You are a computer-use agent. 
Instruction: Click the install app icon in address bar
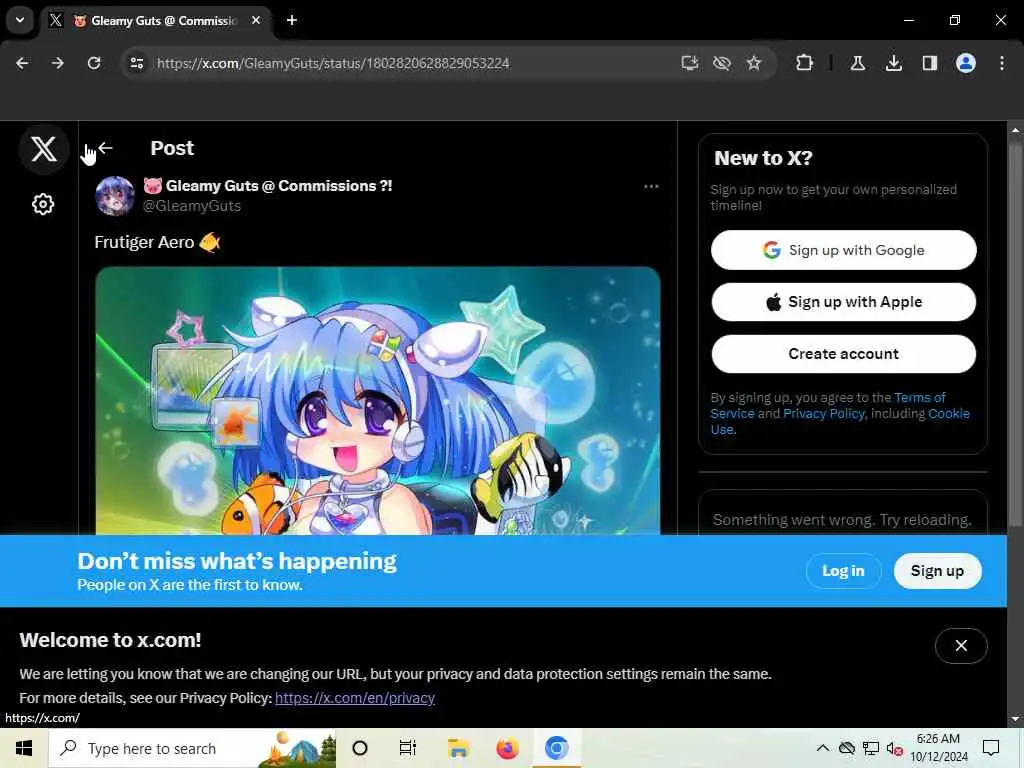(690, 63)
